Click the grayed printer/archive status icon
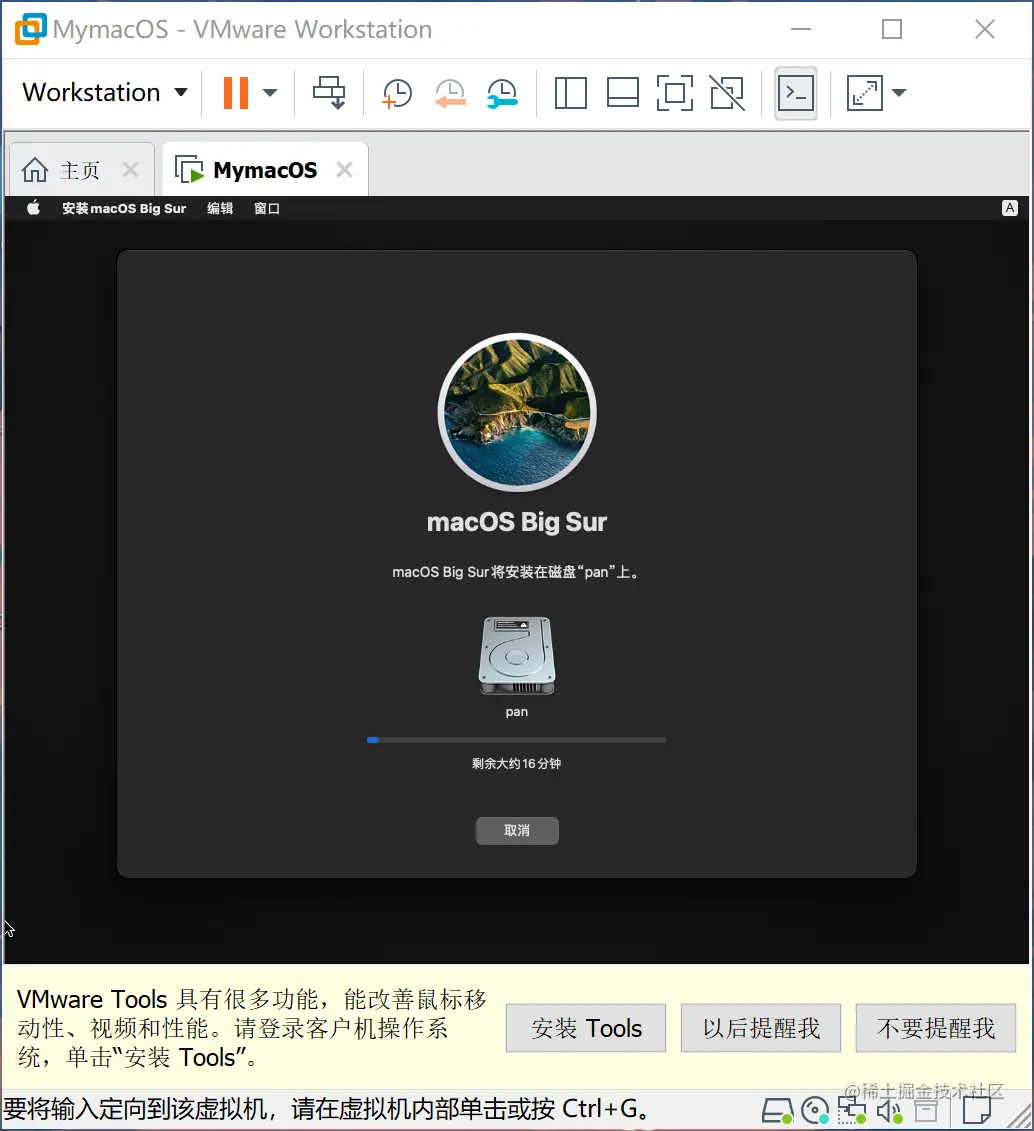Image resolution: width=1034 pixels, height=1131 pixels. [x=927, y=1112]
